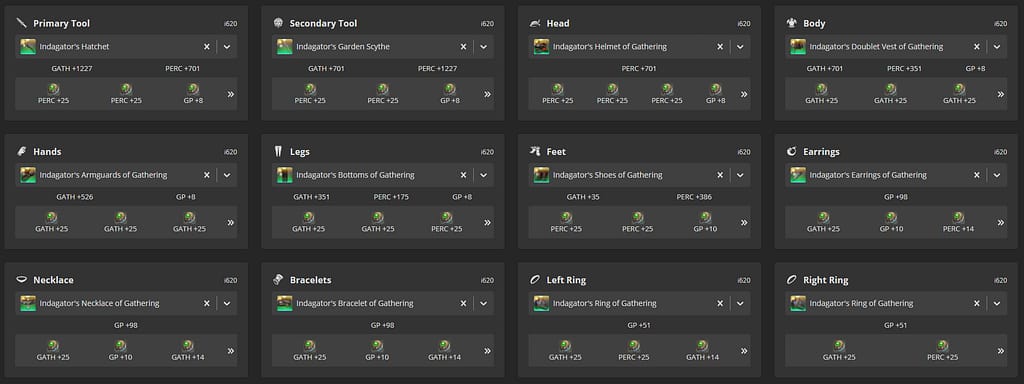
Task: Open the Left Ring item dropdown
Action: pyautogui.click(x=740, y=304)
